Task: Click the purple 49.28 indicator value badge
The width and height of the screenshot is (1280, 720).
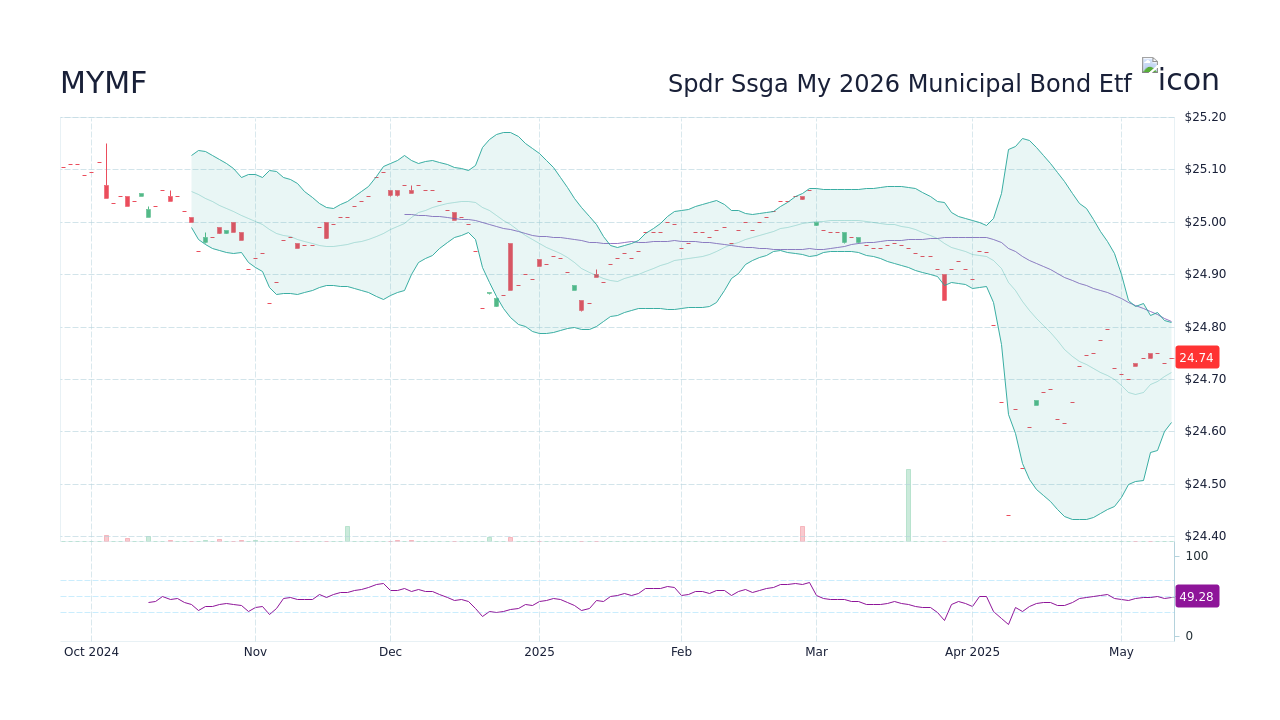Action: [x=1196, y=596]
